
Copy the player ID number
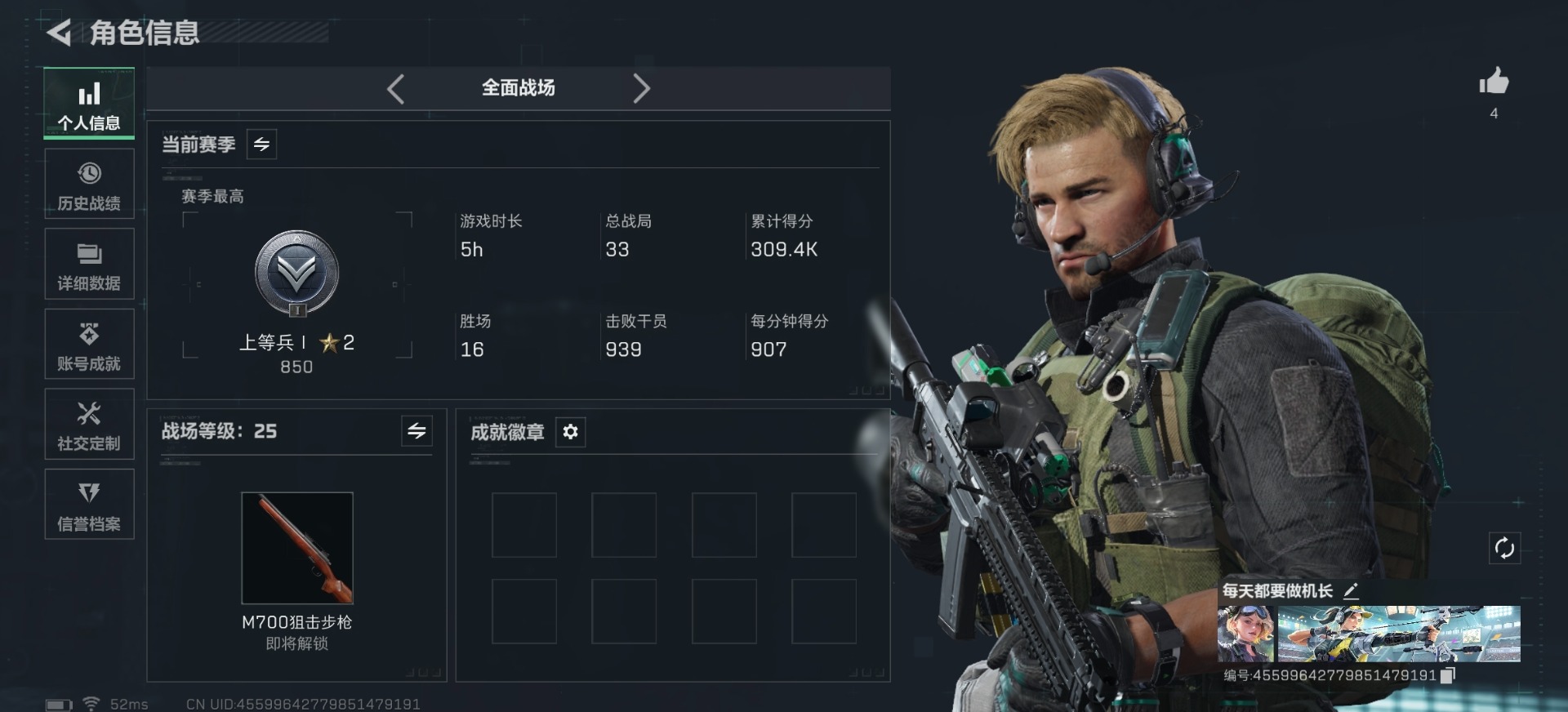[x=1448, y=675]
